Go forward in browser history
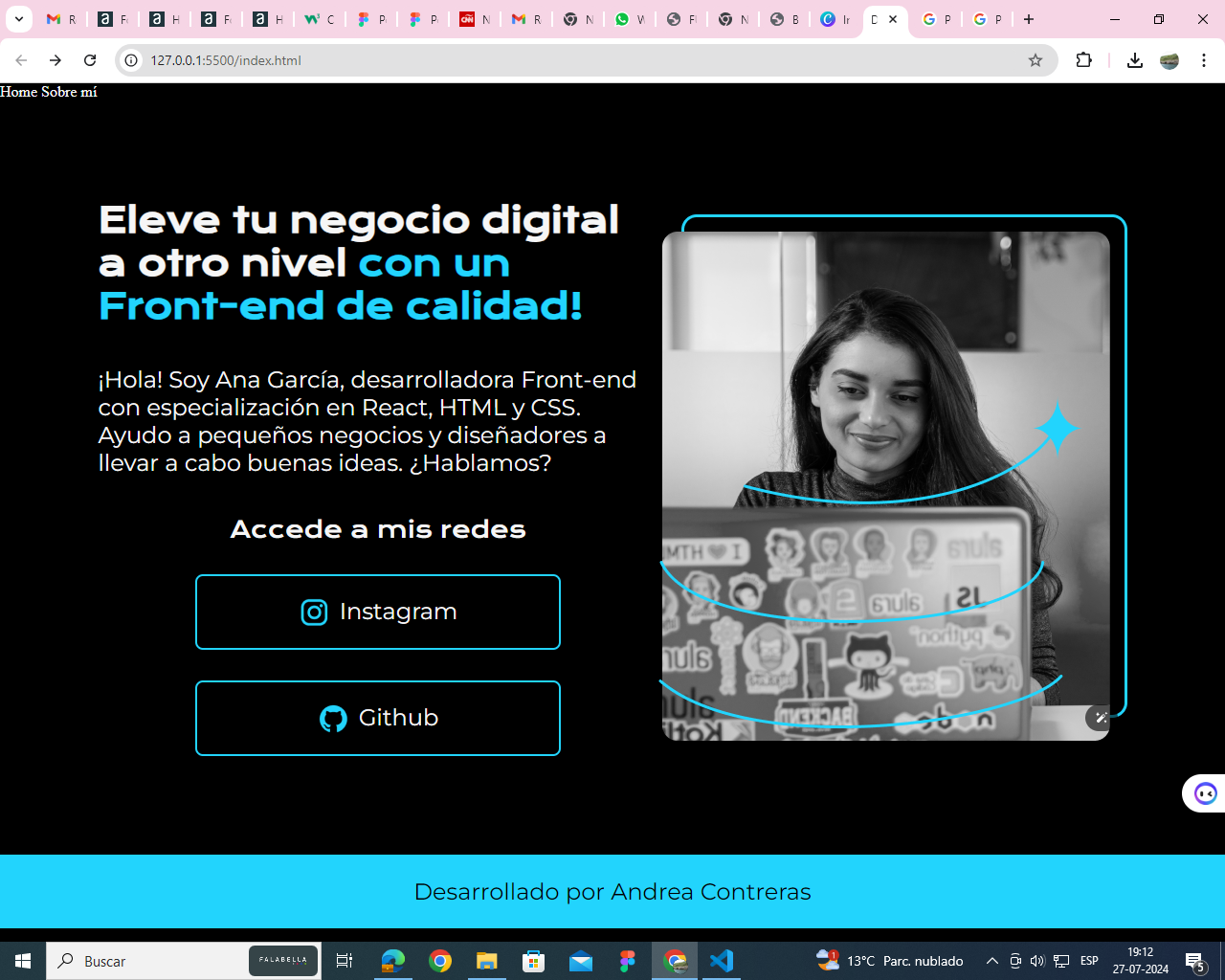Image resolution: width=1225 pixels, height=980 pixels. coord(56,60)
